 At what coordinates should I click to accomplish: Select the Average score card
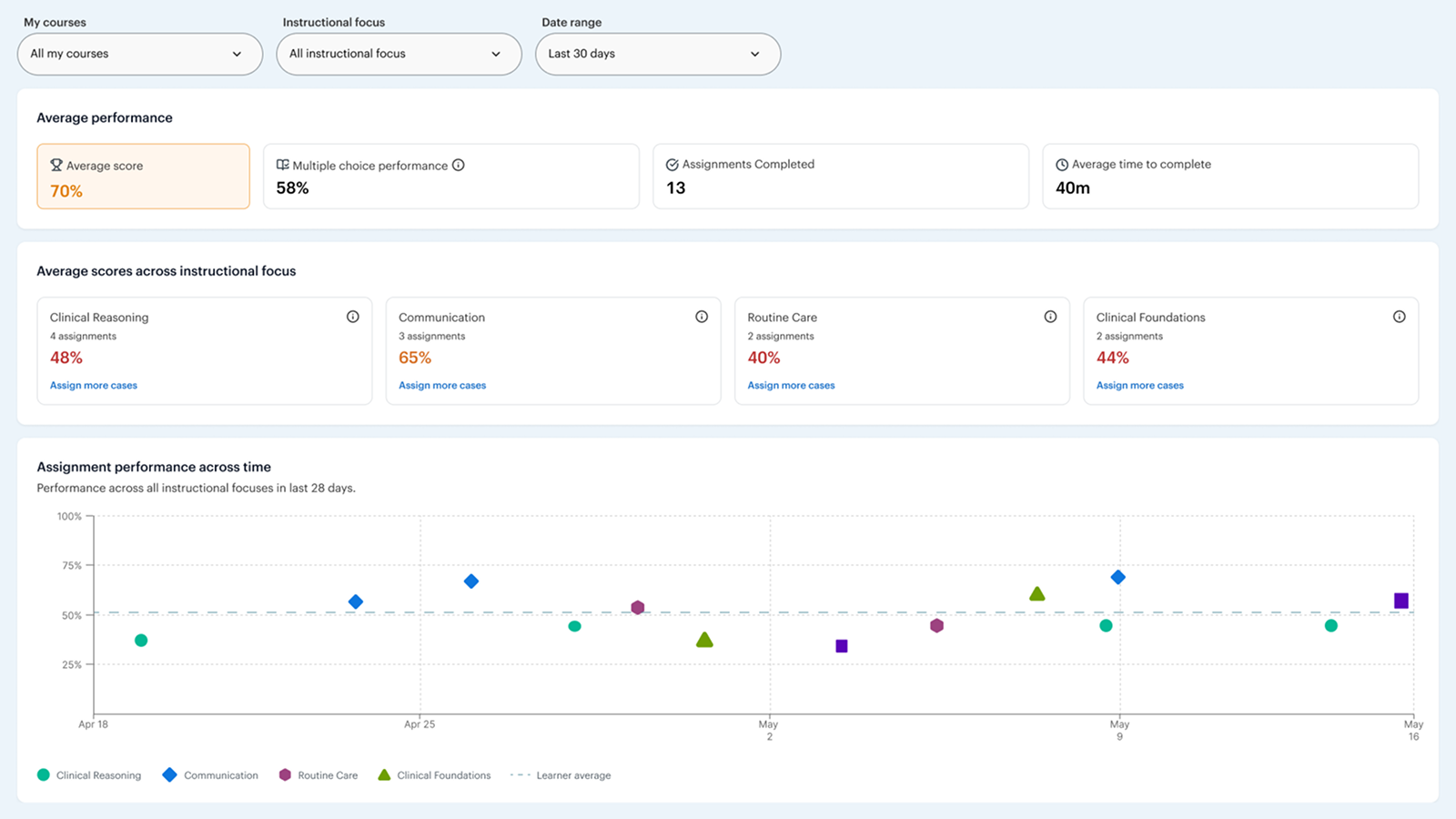coord(144,177)
